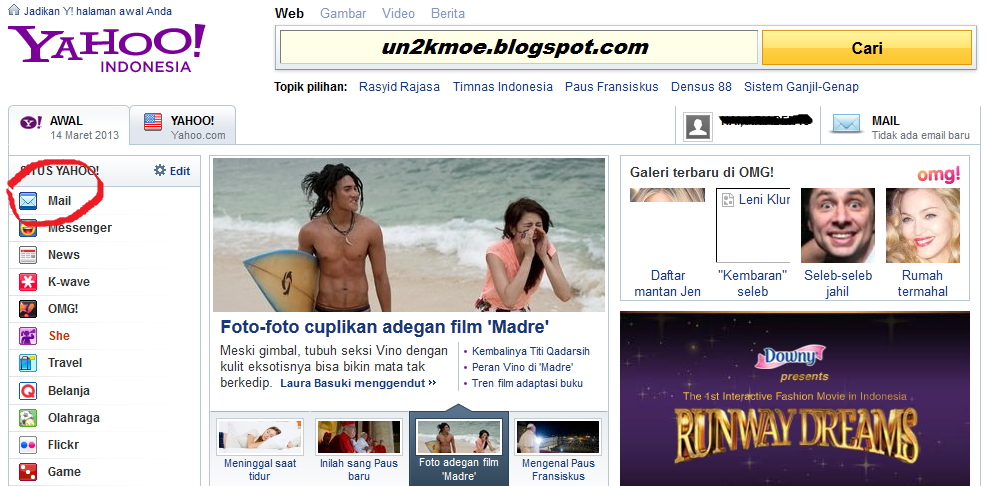
Task: Open Peran Vino di 'Madre' link
Action: click(522, 367)
